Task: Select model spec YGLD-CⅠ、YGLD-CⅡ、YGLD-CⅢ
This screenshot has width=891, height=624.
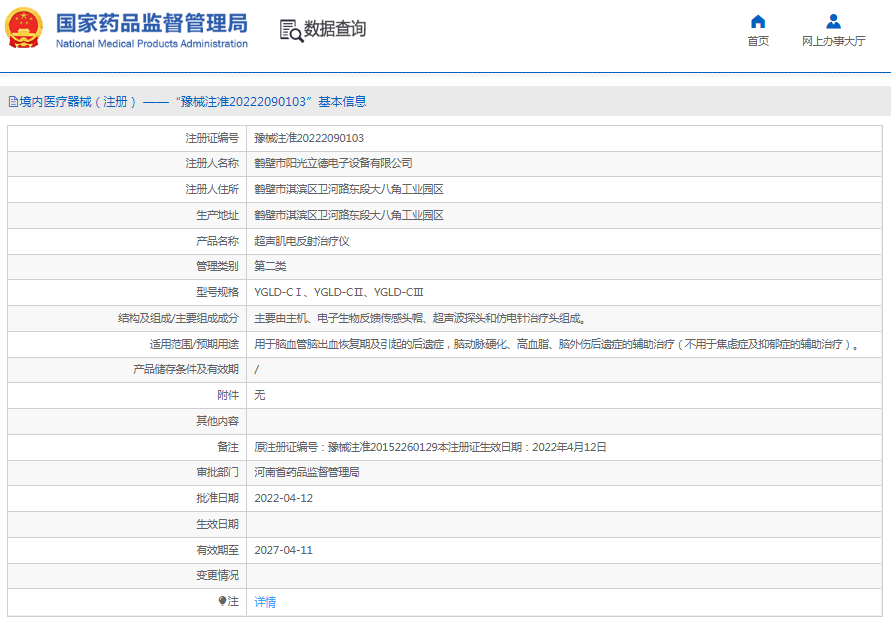Action: [339, 292]
